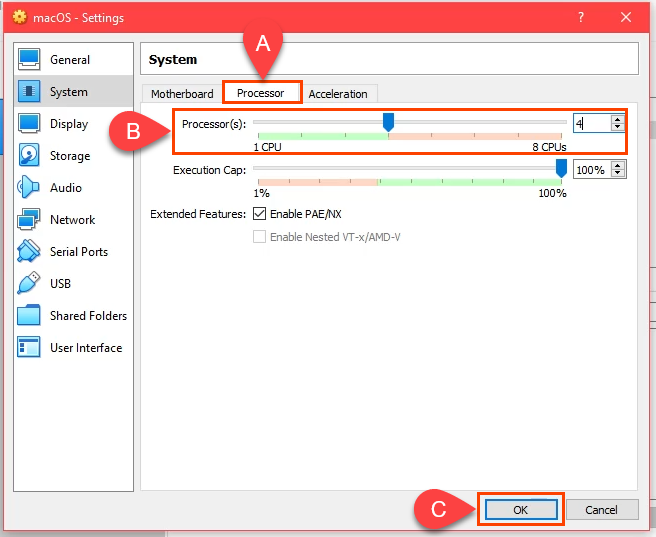Select the Processor tab
Image resolution: width=656 pixels, height=537 pixels.
[x=261, y=93]
